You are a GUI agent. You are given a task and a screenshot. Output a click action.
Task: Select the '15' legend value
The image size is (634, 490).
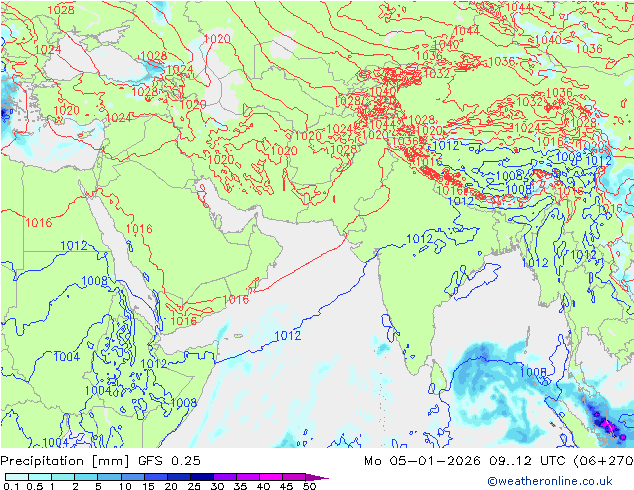[148, 486]
